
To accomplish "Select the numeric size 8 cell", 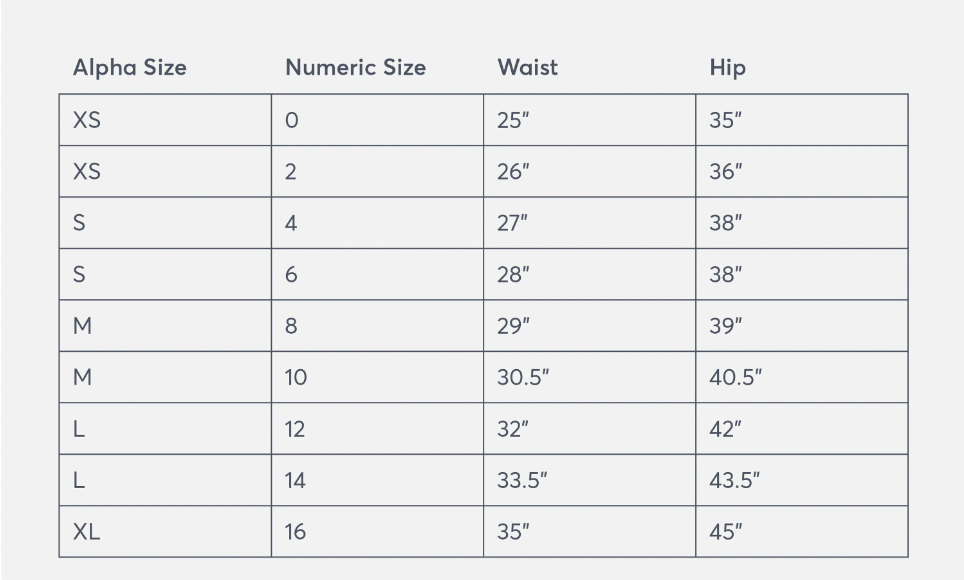I will click(x=377, y=326).
